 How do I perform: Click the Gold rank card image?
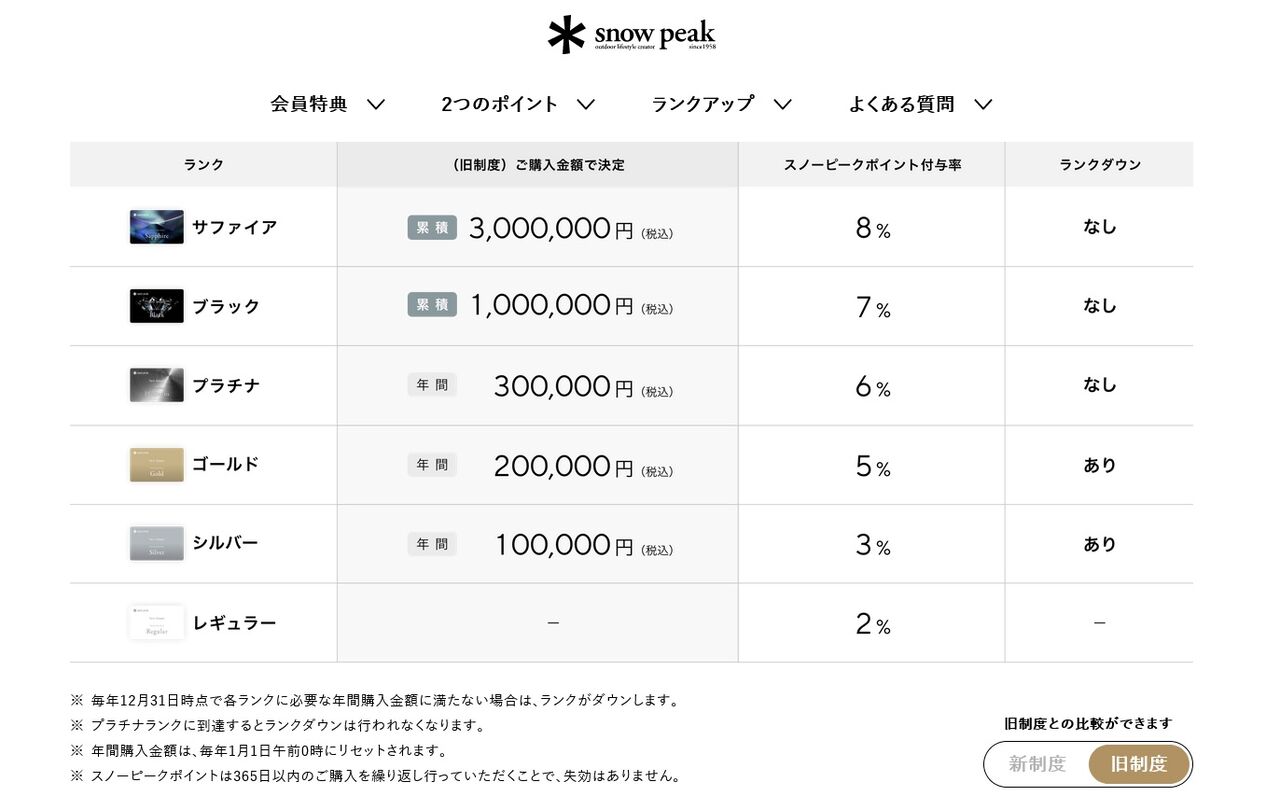[156, 464]
